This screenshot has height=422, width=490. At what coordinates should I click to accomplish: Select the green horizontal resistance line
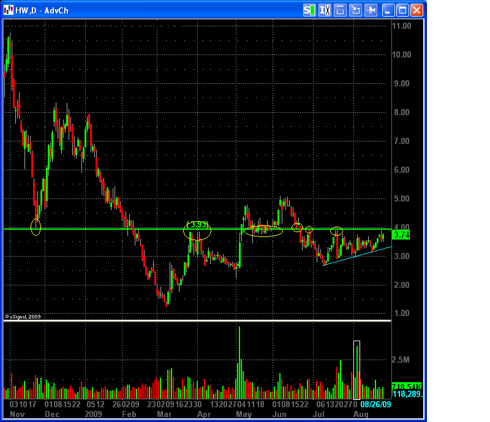coord(197,229)
